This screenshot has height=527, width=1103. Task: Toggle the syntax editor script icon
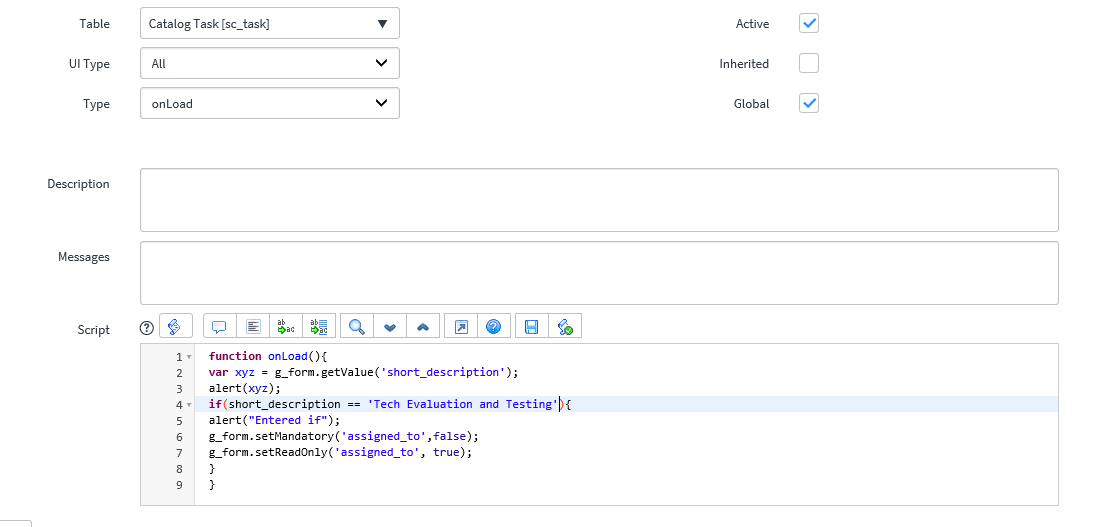pyautogui.click(x=176, y=326)
